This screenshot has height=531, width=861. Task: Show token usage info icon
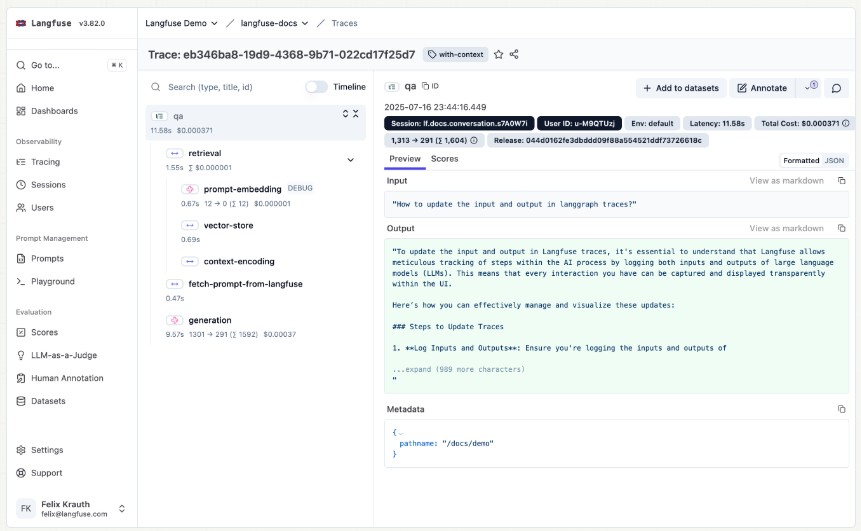pos(474,141)
